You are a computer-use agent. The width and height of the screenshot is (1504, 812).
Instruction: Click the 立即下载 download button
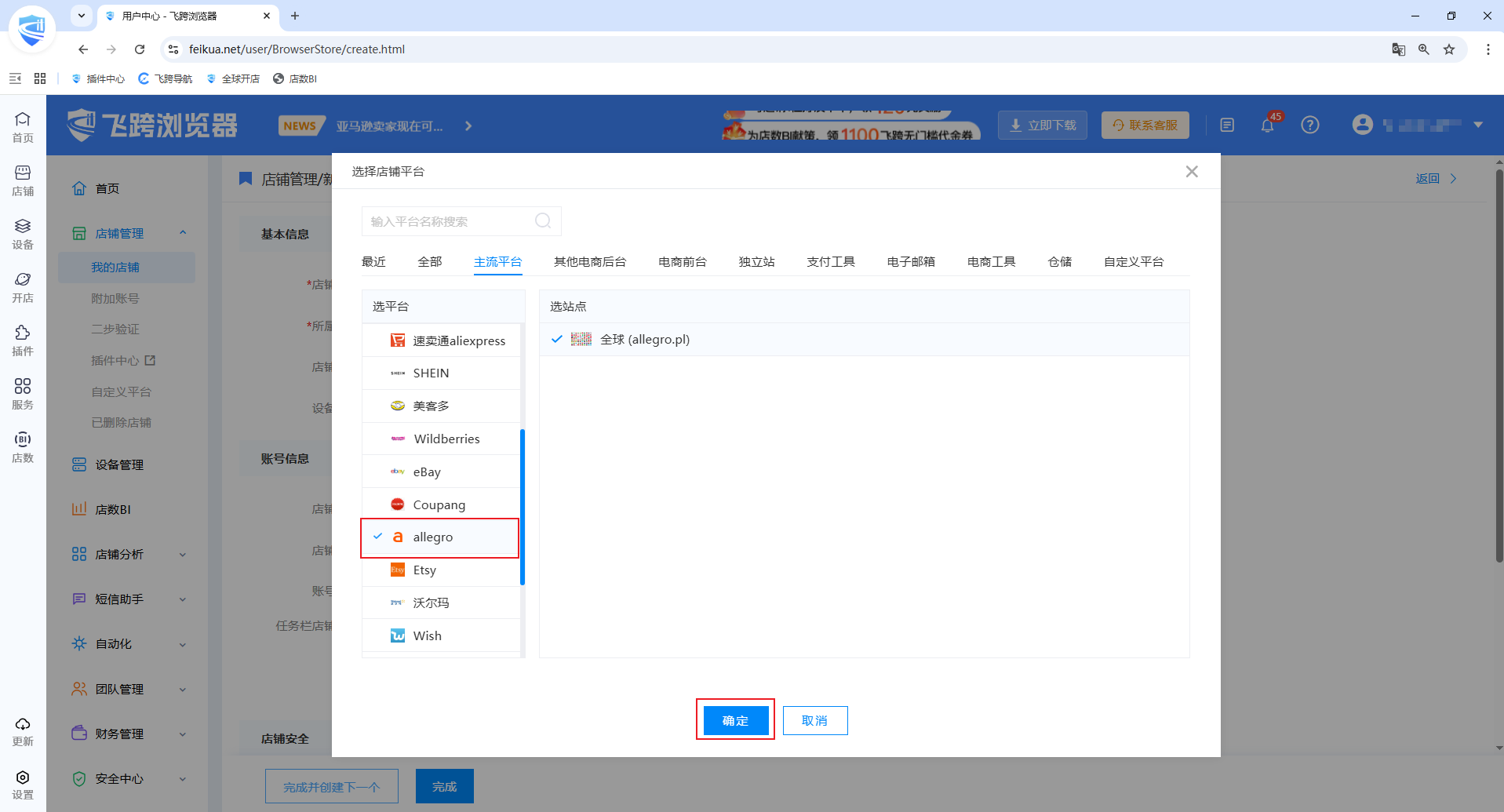(1043, 126)
